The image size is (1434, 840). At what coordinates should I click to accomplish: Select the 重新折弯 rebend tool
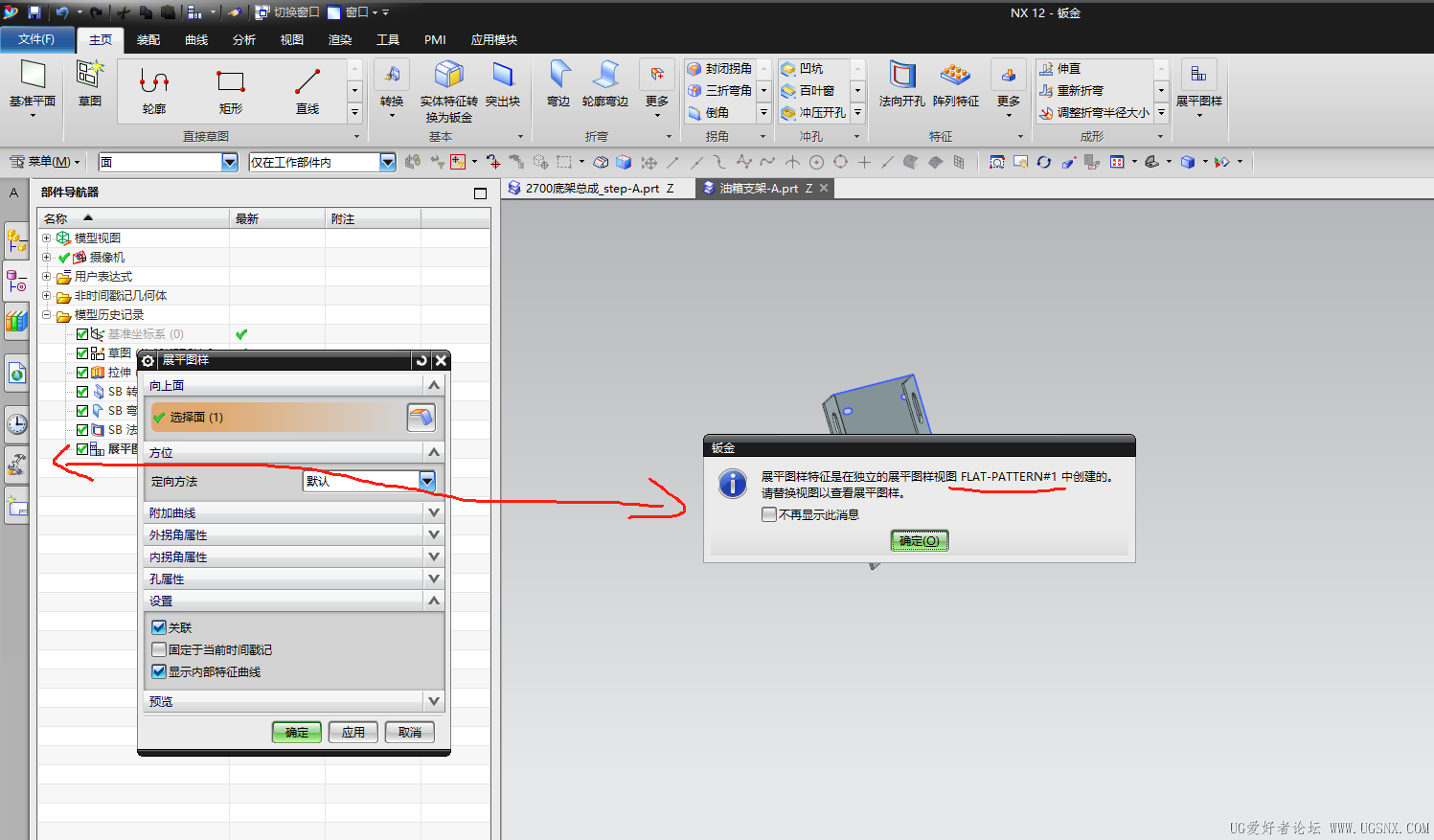pos(1072,90)
